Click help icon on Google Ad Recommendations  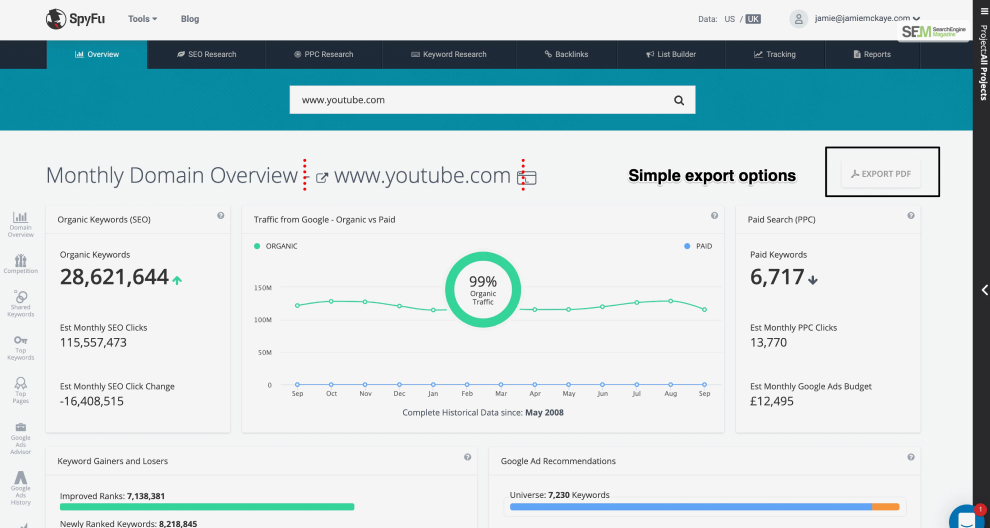tap(910, 457)
